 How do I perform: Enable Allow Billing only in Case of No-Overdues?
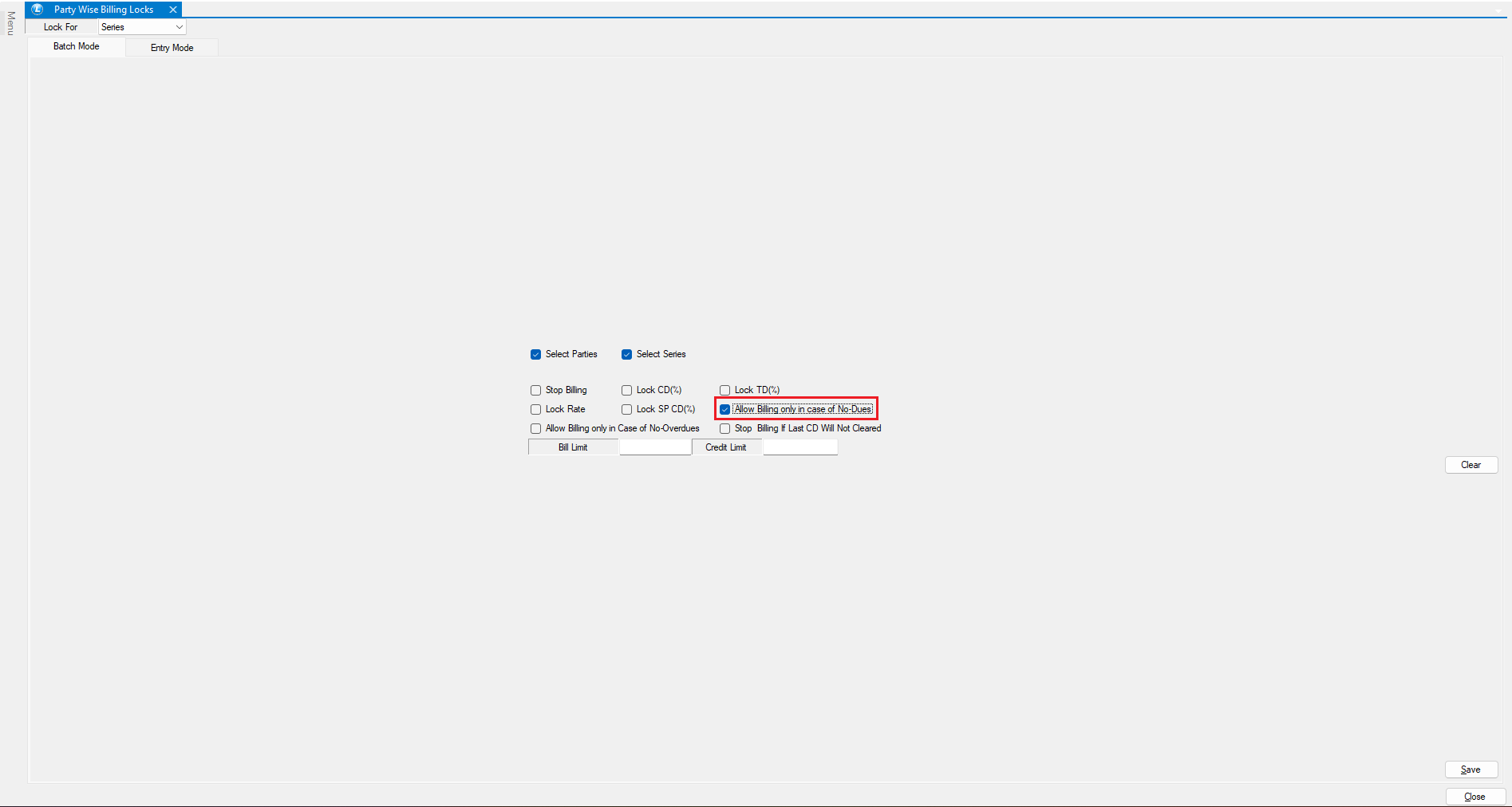point(535,428)
